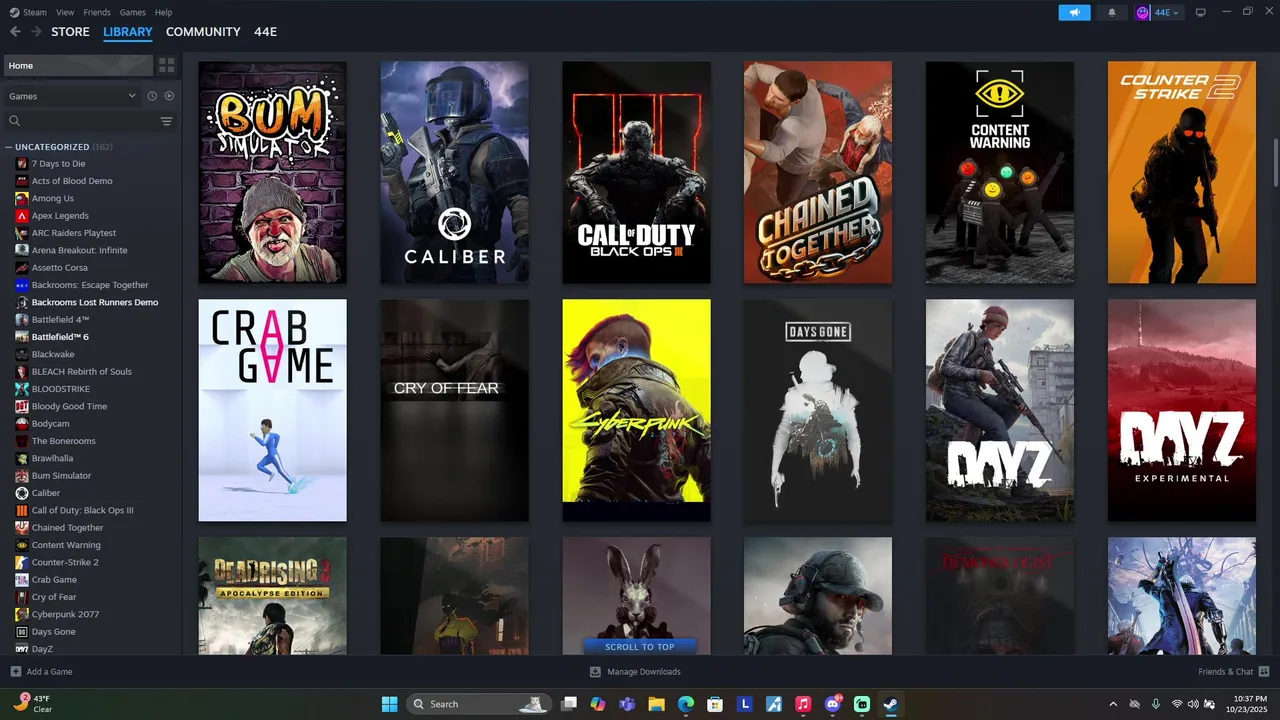Open Call of Duty Black Ops III cover
The image size is (1280, 720).
pos(637,172)
